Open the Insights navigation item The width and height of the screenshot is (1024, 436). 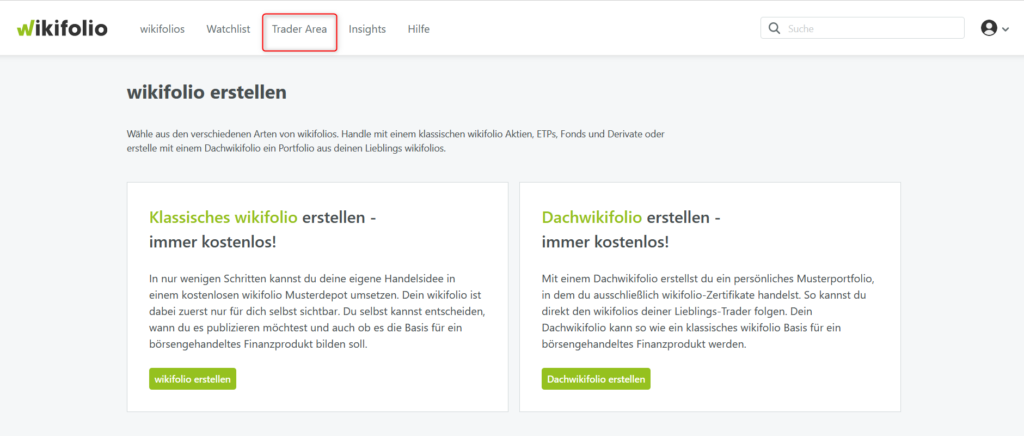(x=367, y=29)
